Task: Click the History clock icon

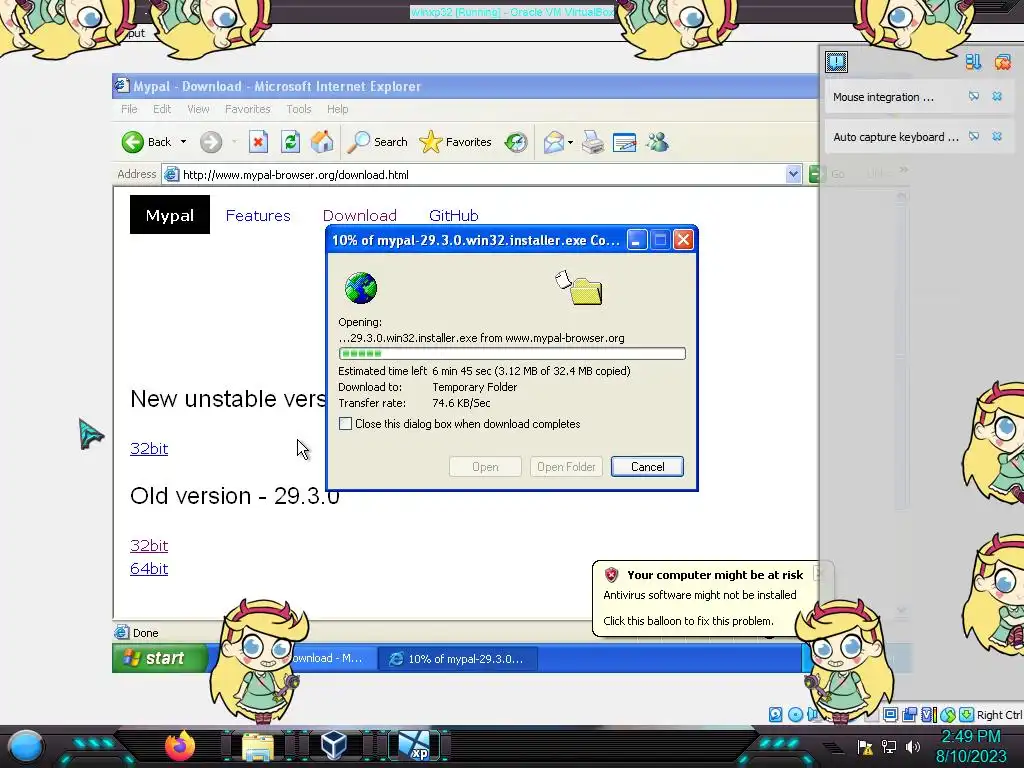Action: coord(516,142)
